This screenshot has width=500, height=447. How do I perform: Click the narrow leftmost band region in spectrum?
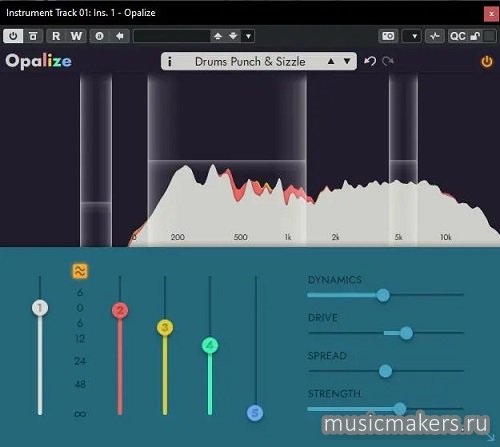click(x=96, y=160)
